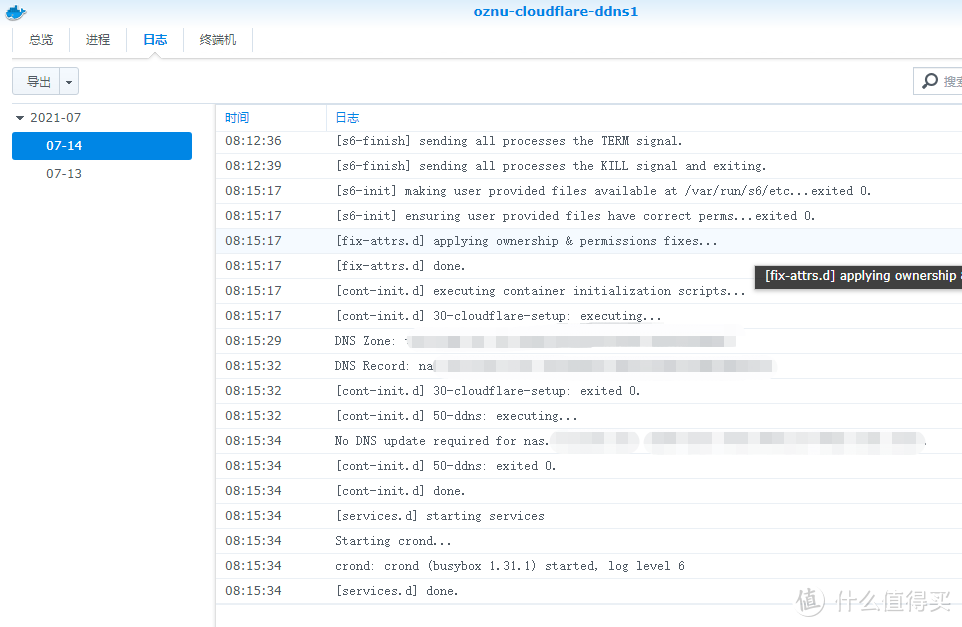Select the 'crond (busybox 1.31.1) started' row
962x627 pixels.
pos(589,566)
